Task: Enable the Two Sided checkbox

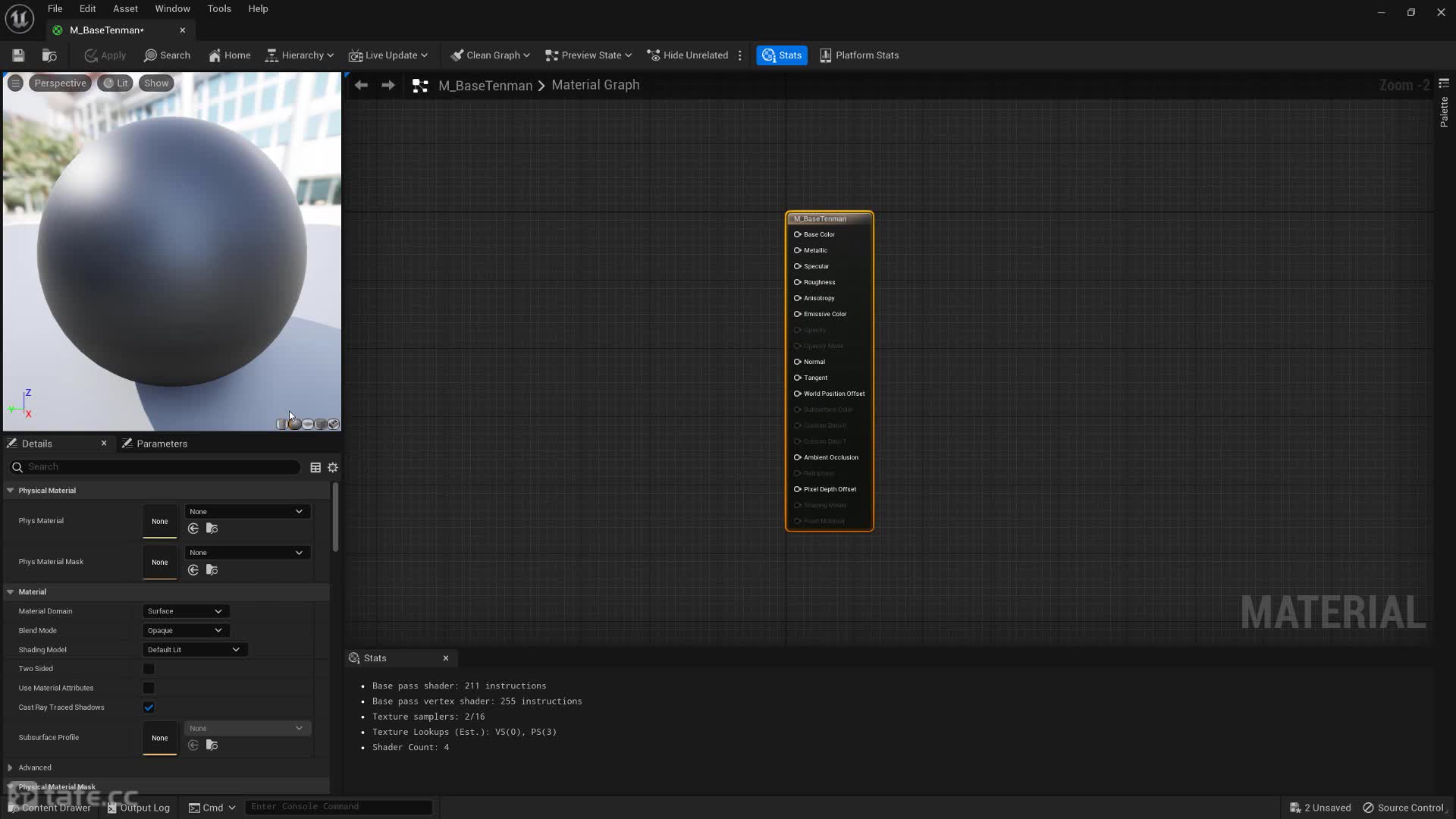Action: click(x=149, y=669)
